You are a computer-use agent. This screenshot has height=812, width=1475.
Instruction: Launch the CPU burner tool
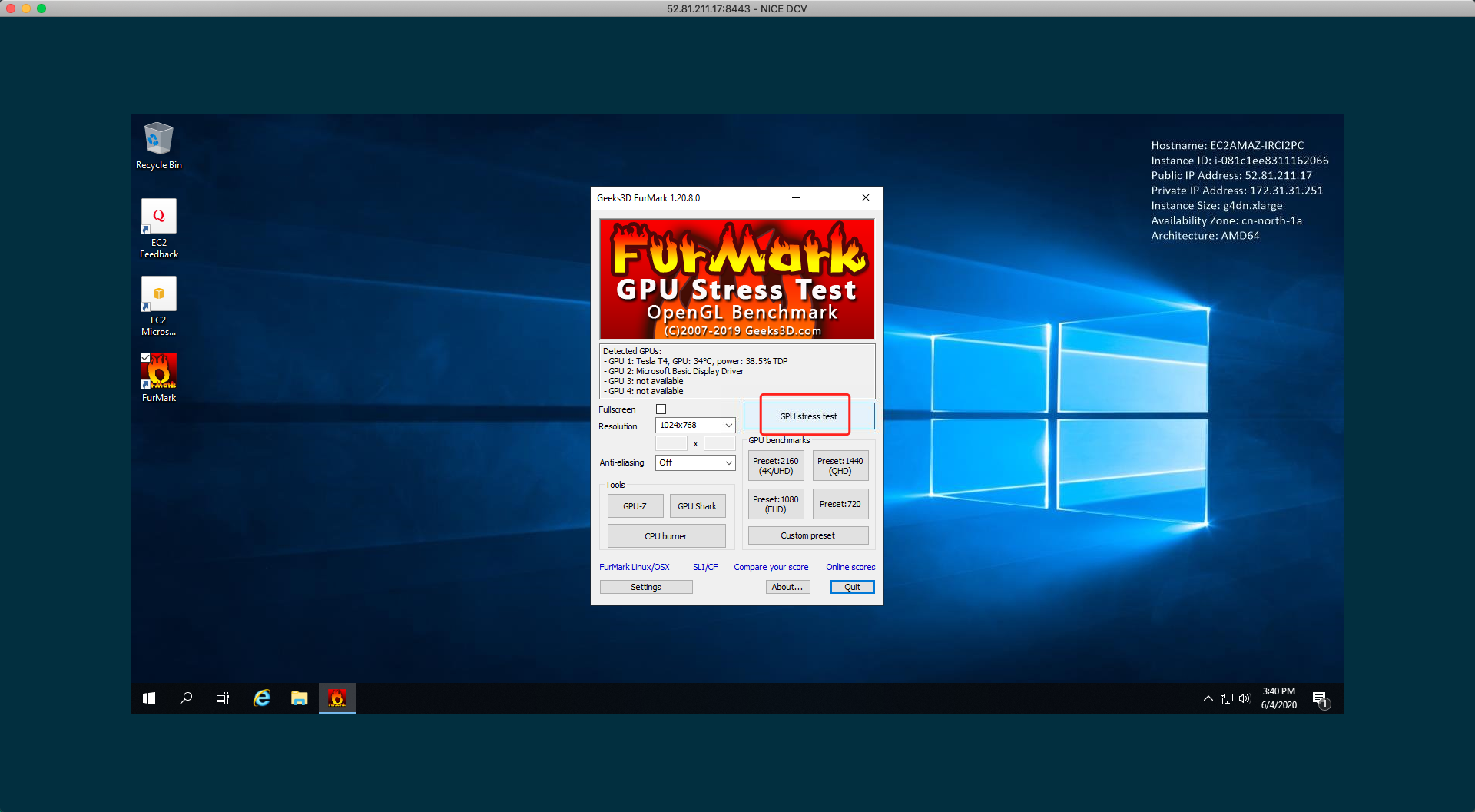pos(666,536)
